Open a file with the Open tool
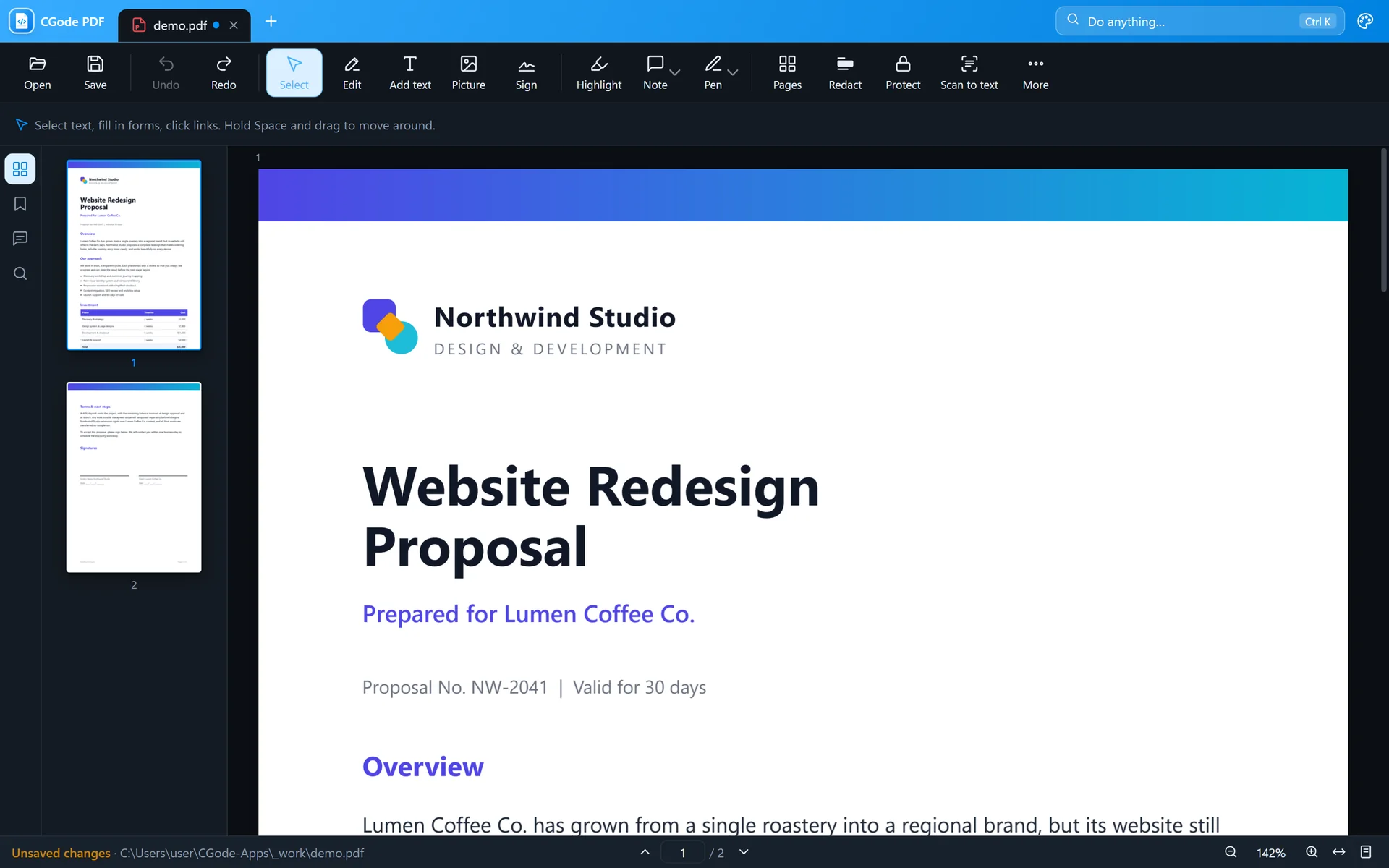The image size is (1389, 868). click(38, 72)
